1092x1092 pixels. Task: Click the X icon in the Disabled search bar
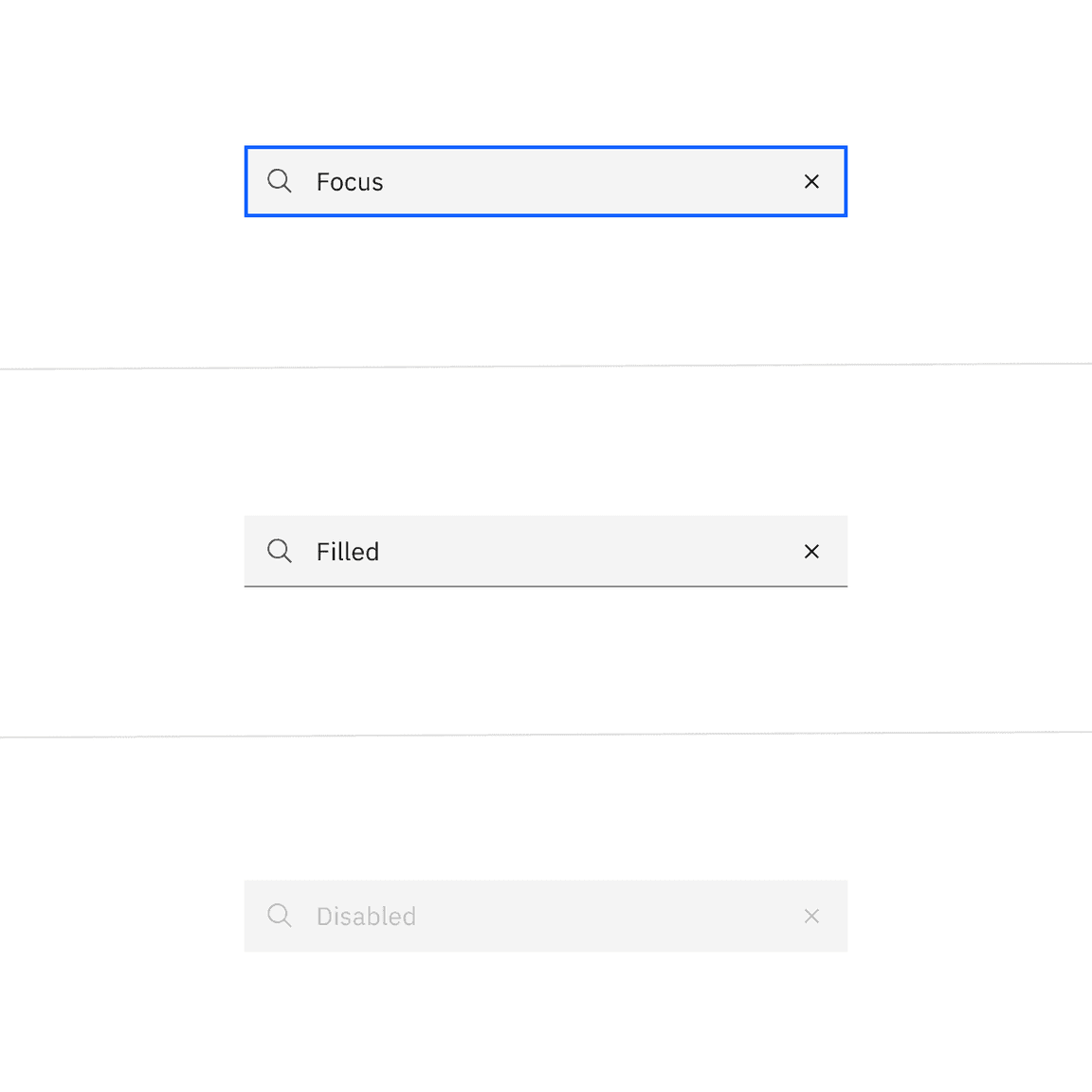(x=812, y=916)
